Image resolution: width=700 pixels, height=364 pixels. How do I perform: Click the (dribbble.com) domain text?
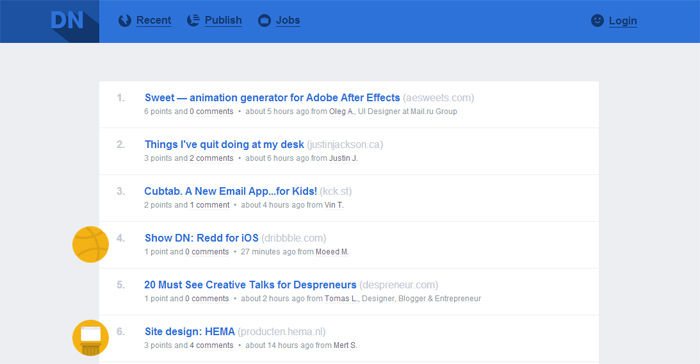(294, 238)
